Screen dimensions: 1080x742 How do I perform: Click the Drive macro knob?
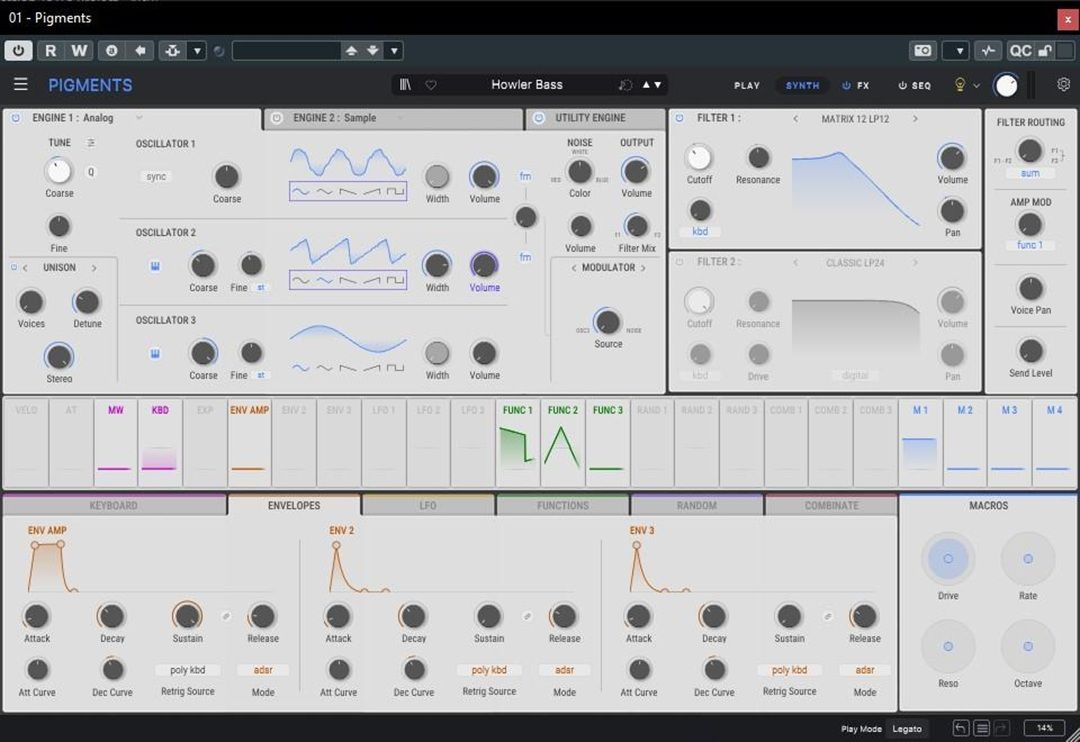[x=948, y=559]
